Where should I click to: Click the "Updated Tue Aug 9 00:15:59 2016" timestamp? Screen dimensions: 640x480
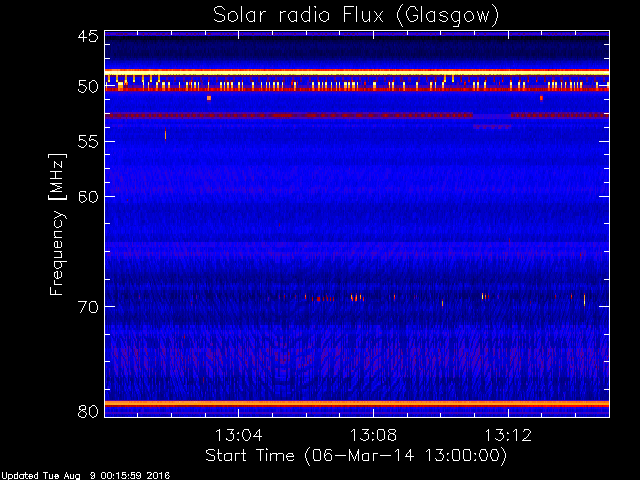click(85, 476)
